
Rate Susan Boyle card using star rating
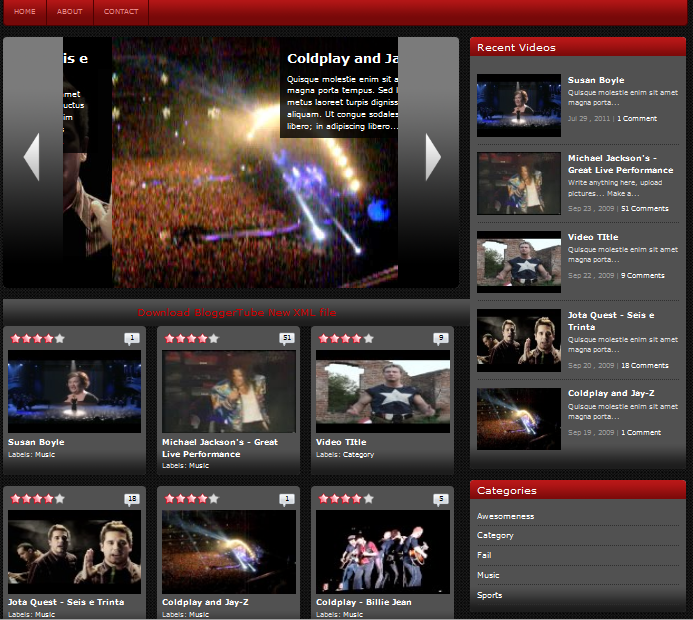38,339
